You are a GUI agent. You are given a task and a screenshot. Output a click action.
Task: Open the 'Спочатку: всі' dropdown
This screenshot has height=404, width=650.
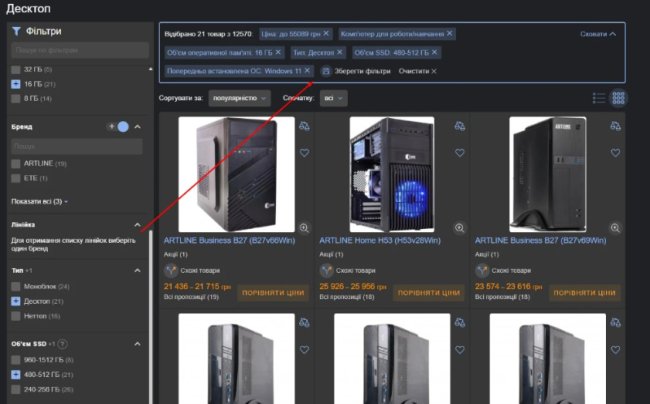pyautogui.click(x=336, y=98)
